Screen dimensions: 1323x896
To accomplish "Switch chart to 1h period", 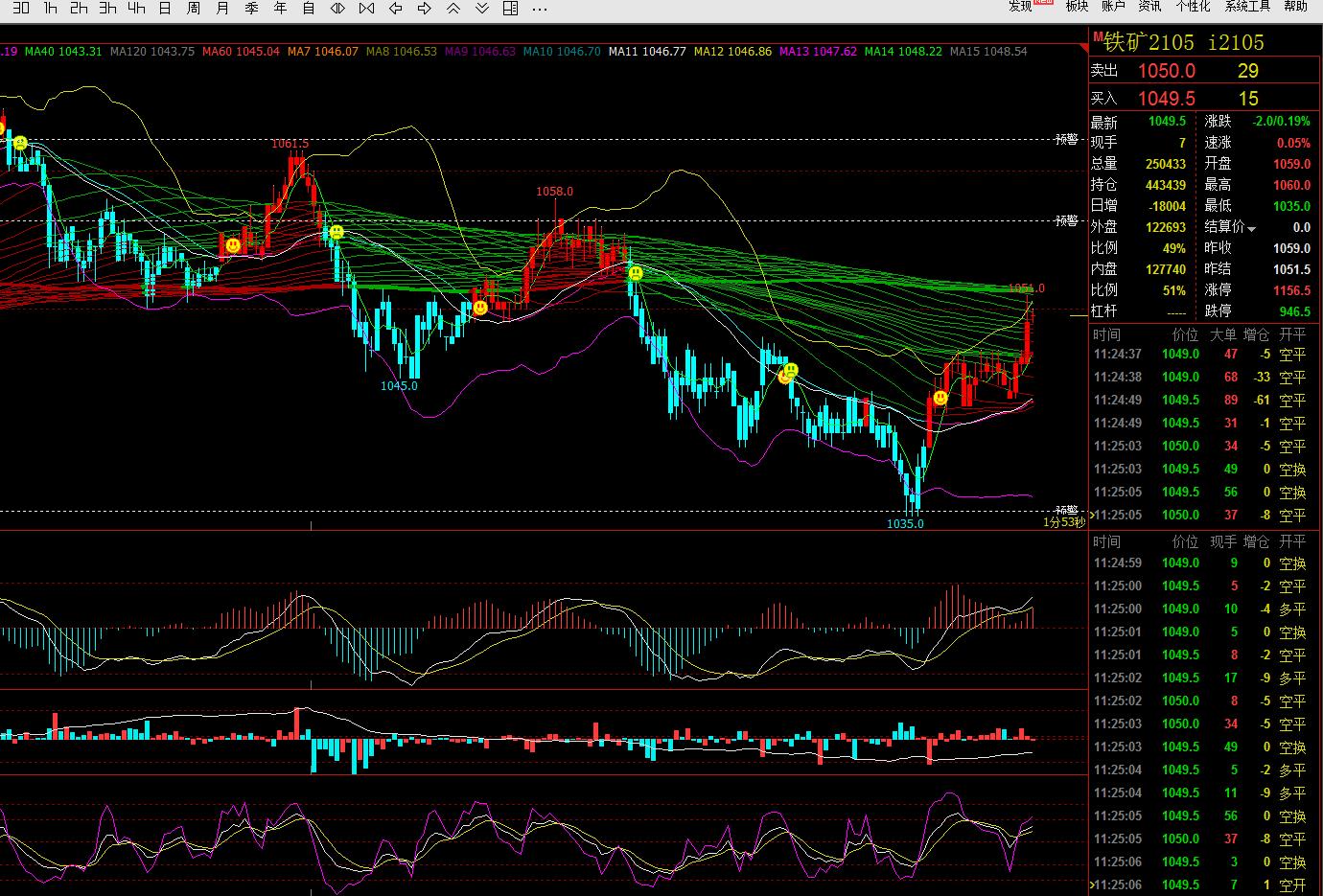I will pos(50,8).
